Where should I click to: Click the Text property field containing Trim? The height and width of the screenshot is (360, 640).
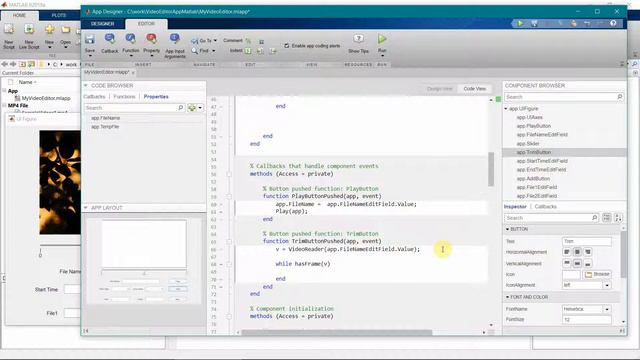(587, 241)
